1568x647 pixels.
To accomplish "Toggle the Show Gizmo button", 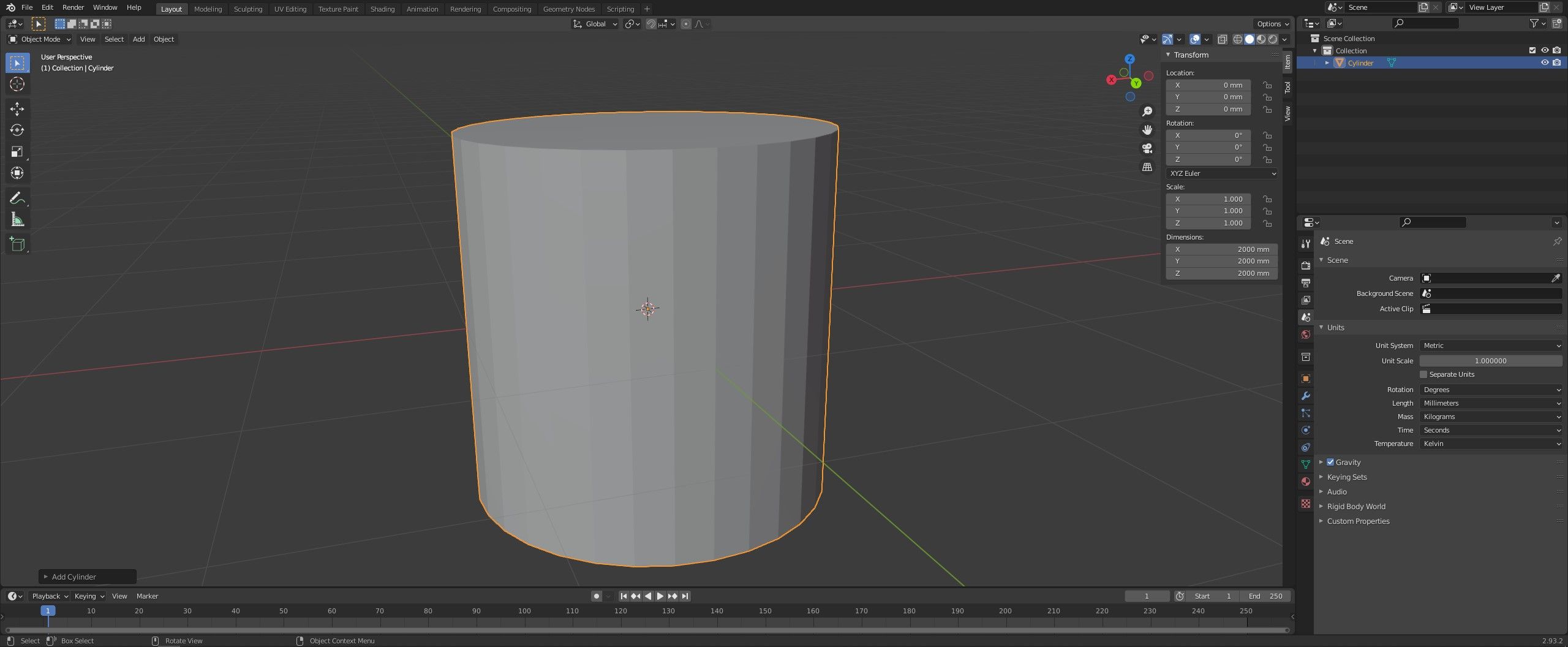I will click(1167, 39).
